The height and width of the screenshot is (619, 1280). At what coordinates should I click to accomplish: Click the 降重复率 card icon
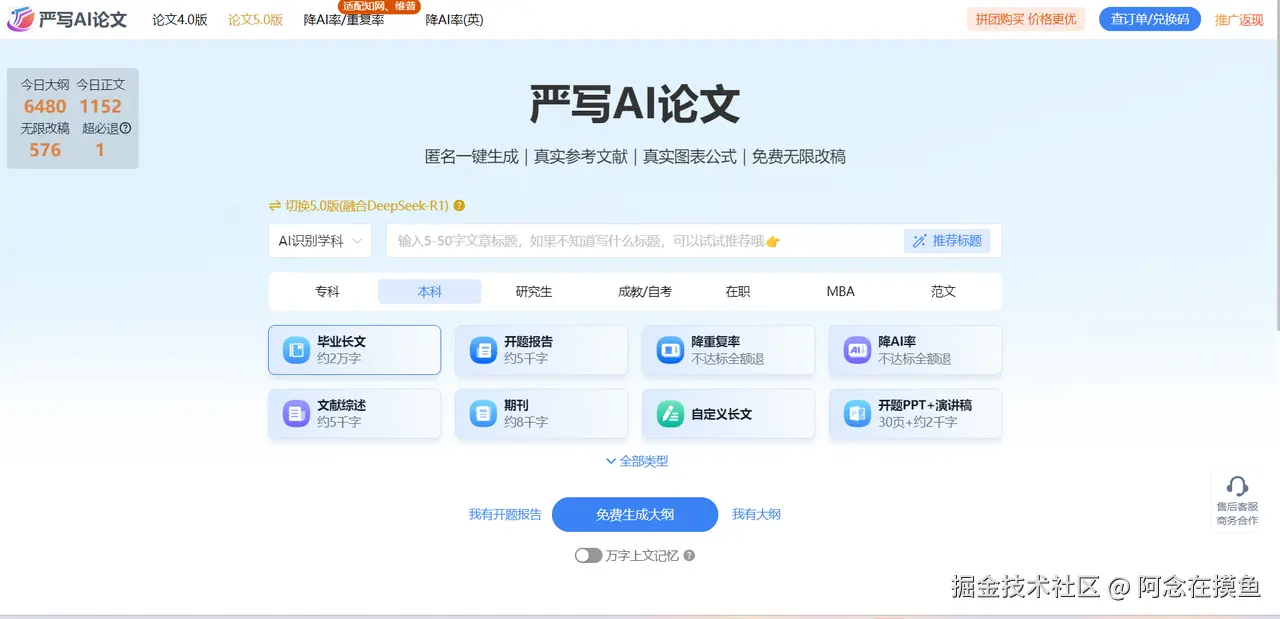(669, 350)
